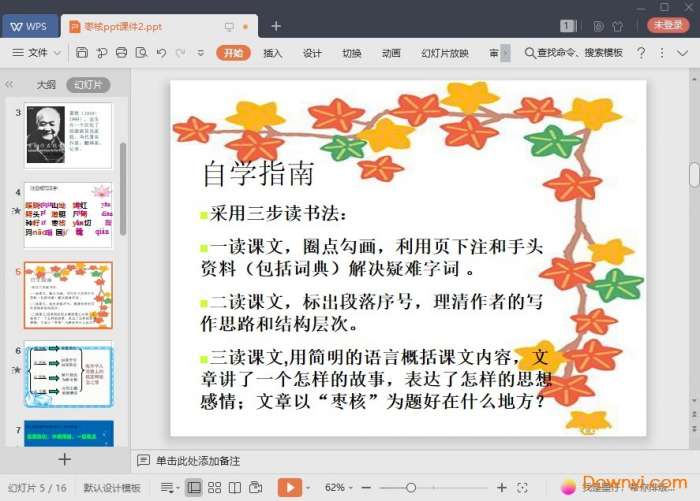Start slideshow with orange play button
This screenshot has width=700, height=501.
(x=290, y=487)
